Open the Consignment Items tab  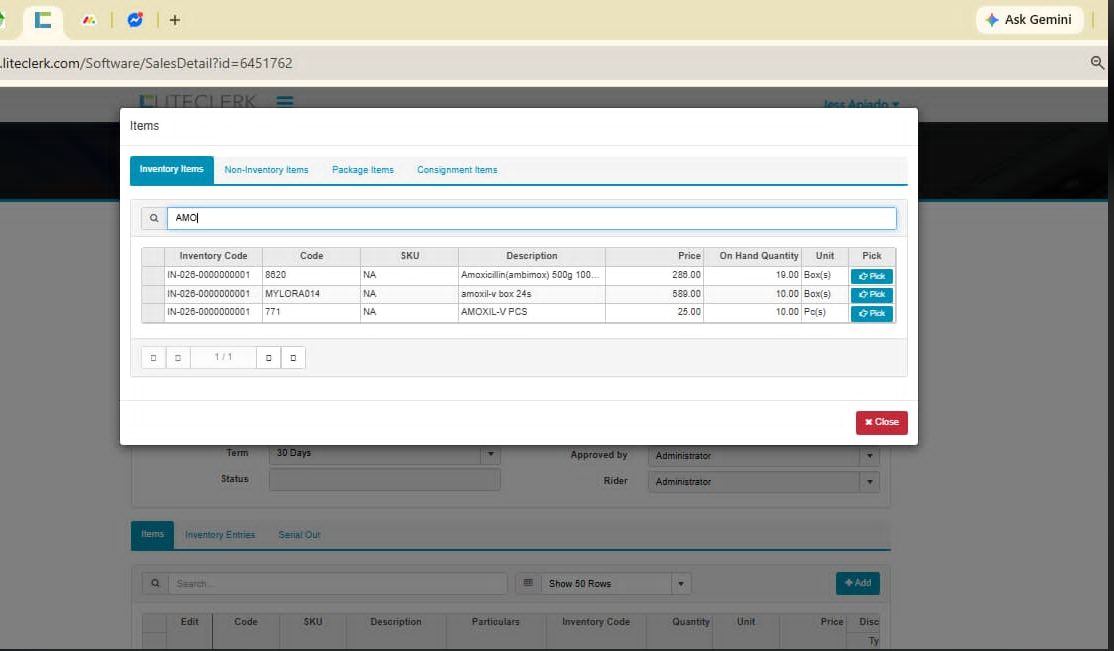[x=457, y=170]
